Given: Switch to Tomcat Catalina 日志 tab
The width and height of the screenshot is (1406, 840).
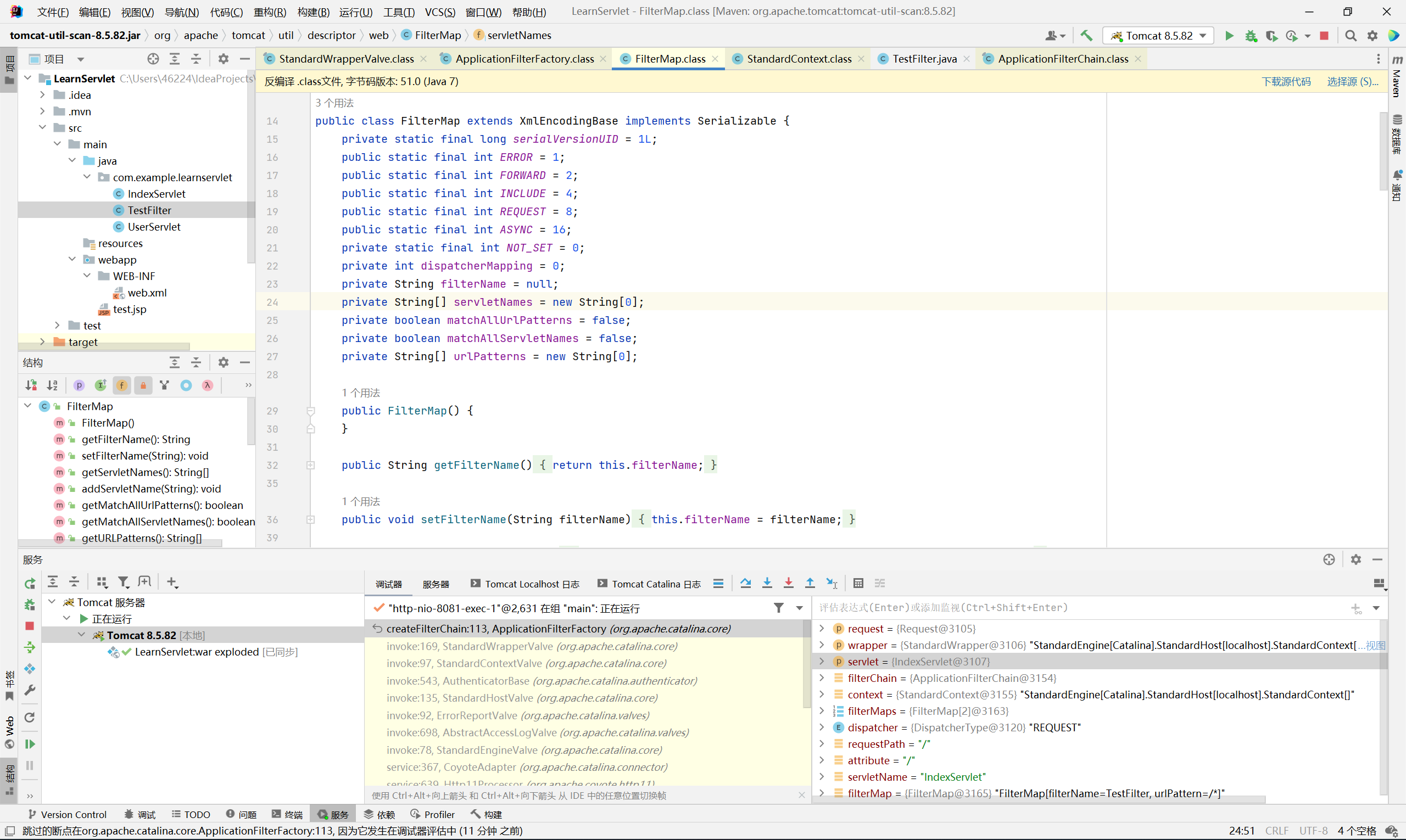Looking at the screenshot, I should tap(649, 584).
